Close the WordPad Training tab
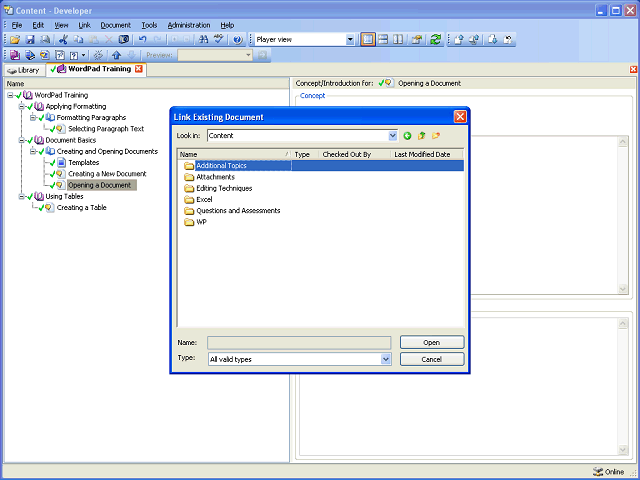The height and width of the screenshot is (480, 640). pos(139,69)
